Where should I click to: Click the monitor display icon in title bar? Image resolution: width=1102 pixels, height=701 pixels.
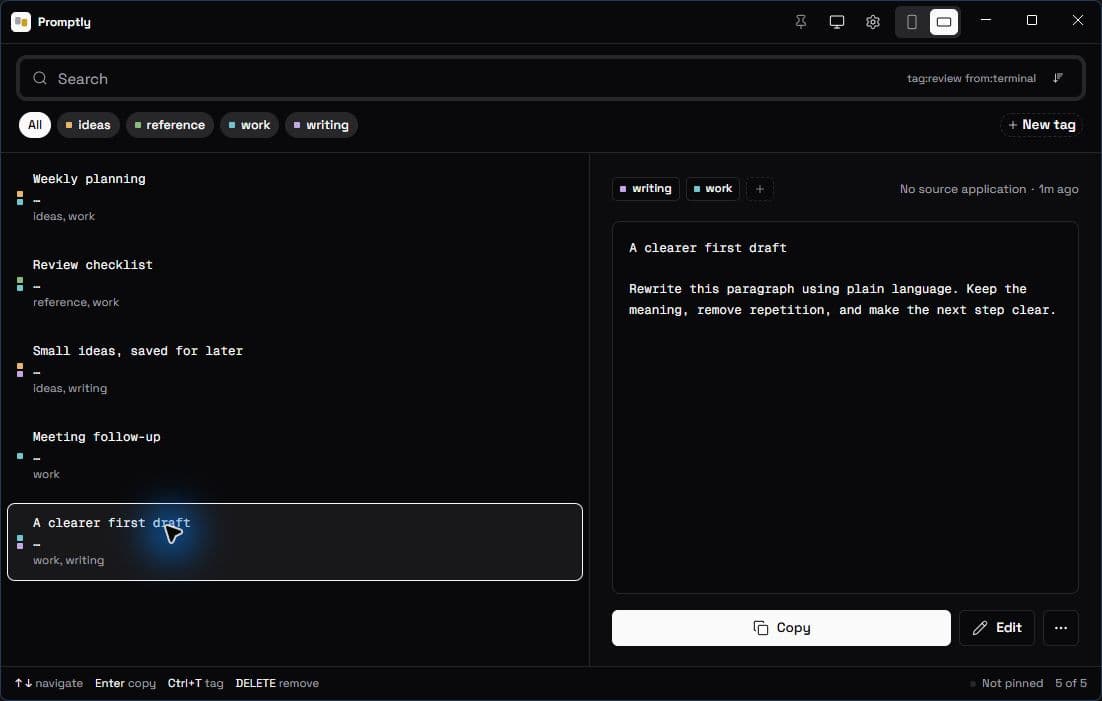pos(836,22)
